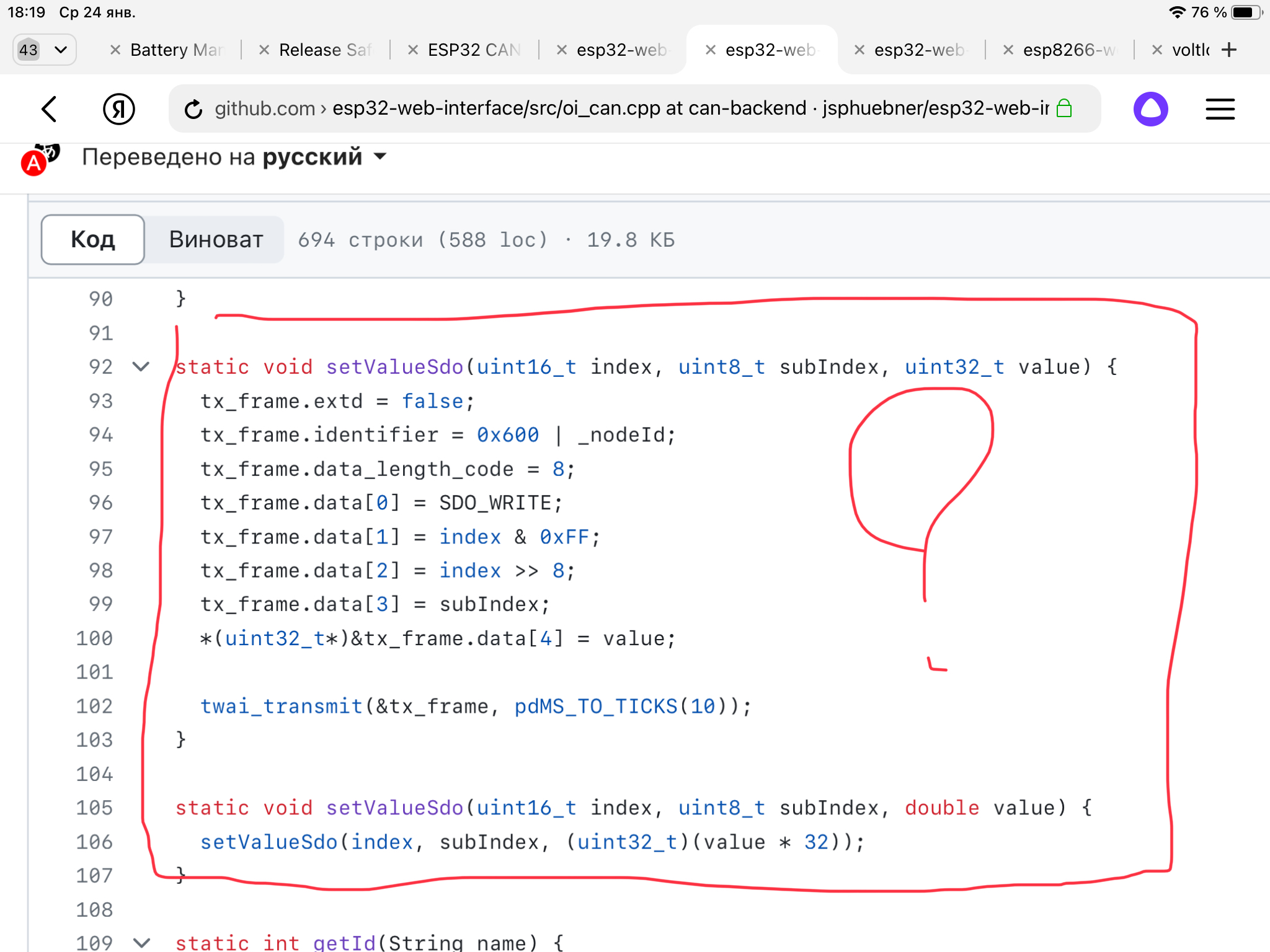Open Yandex home page icon
This screenshot has width=1270, height=952.
tap(118, 109)
